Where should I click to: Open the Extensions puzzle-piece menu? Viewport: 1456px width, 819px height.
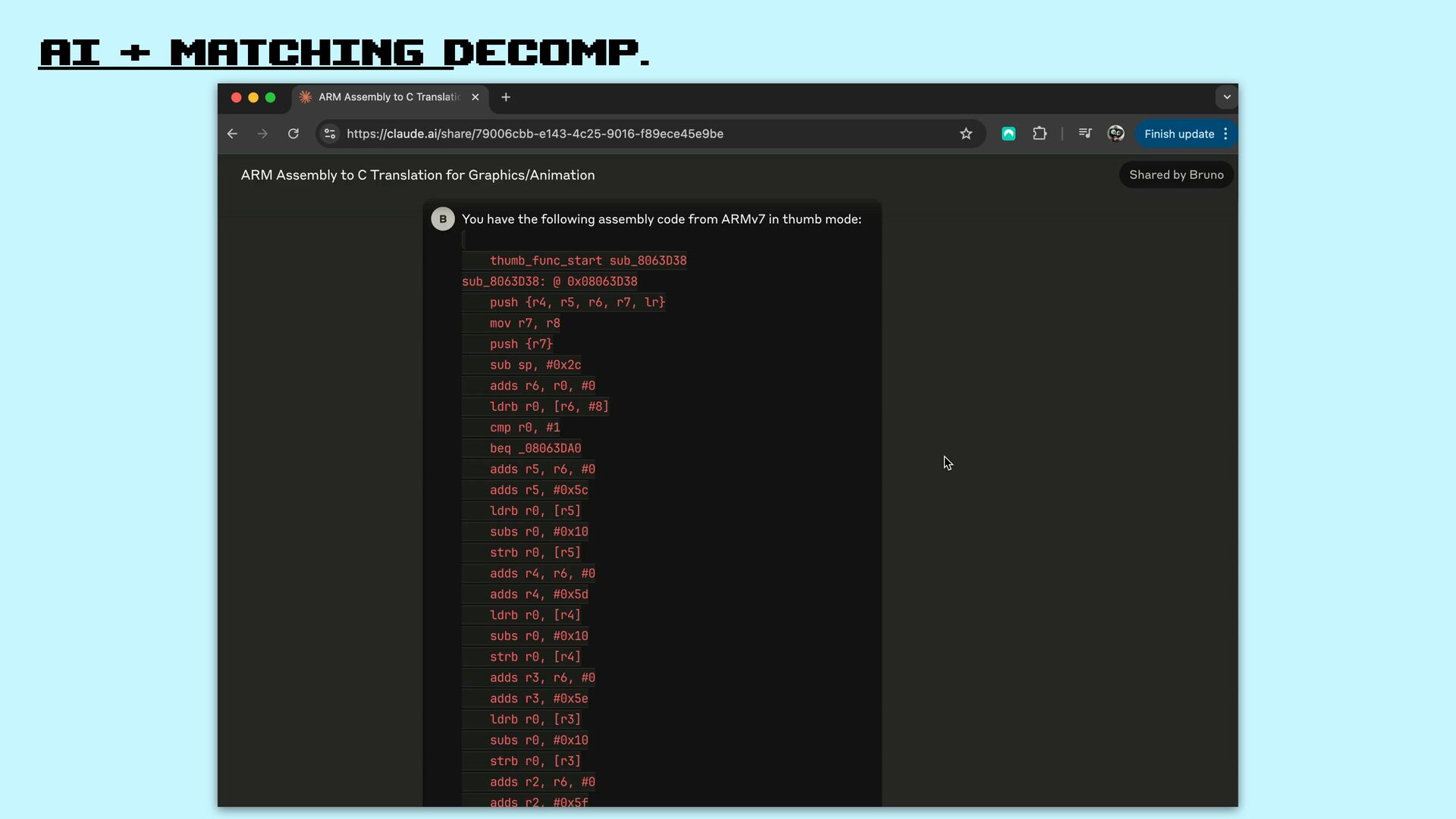(x=1040, y=134)
